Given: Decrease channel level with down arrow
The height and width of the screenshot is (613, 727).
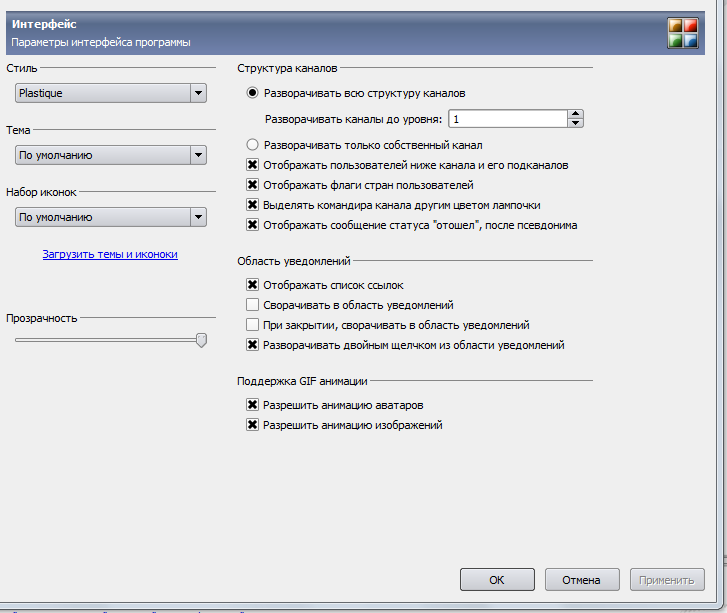Looking at the screenshot, I should tap(575, 124).
